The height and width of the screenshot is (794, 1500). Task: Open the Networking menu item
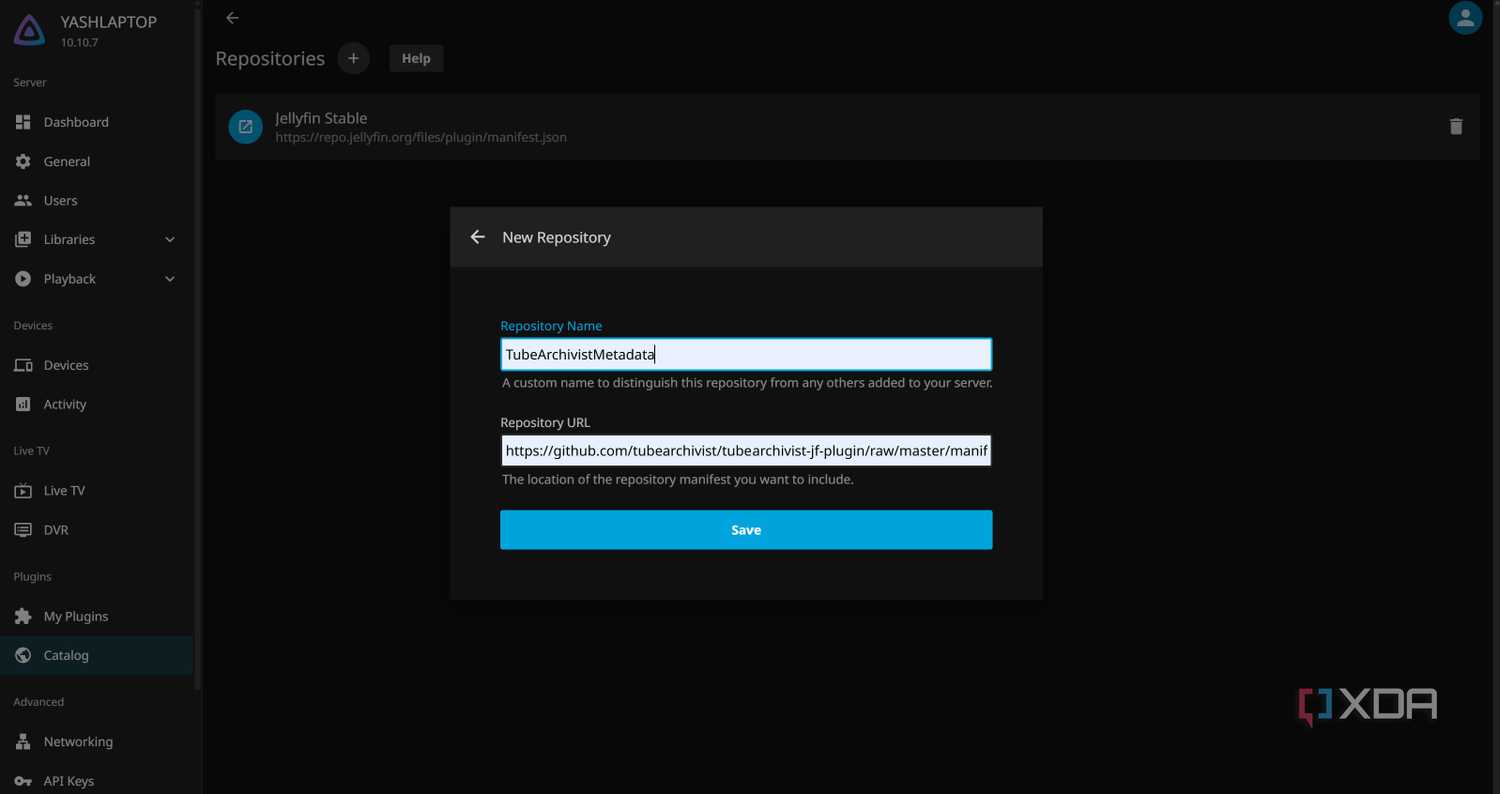tap(96, 742)
